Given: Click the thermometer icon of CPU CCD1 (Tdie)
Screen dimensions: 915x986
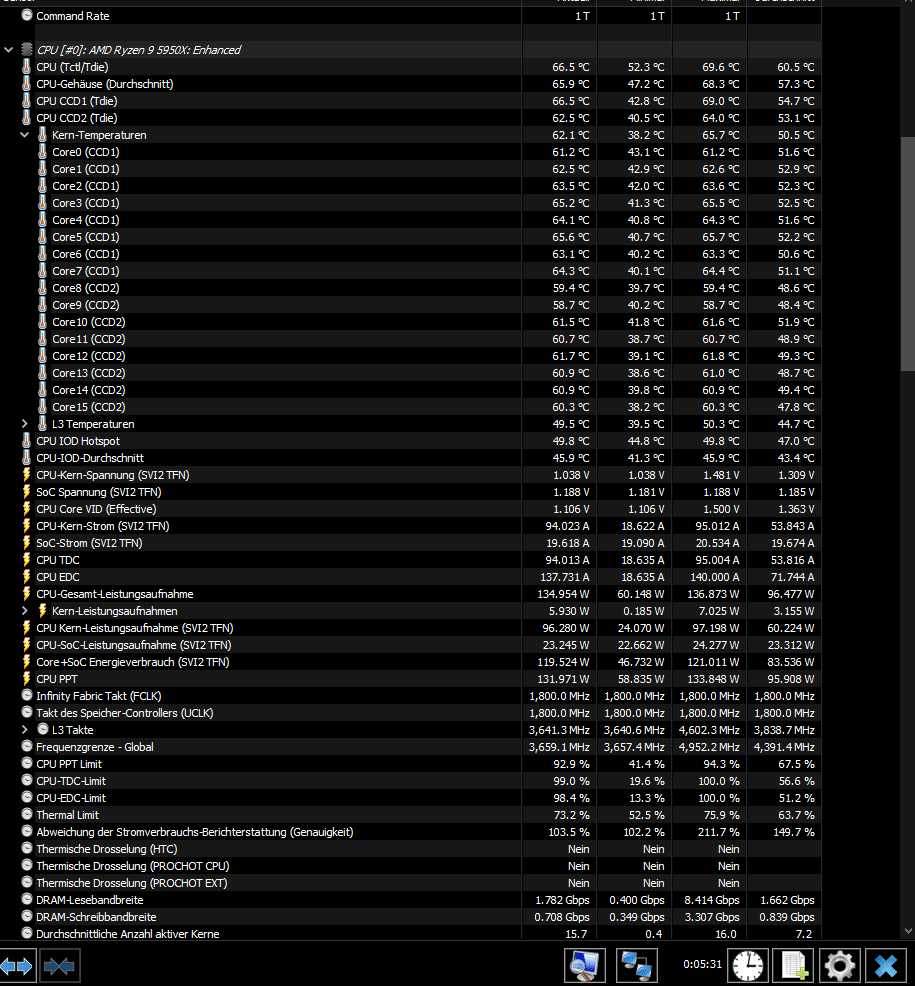Looking at the screenshot, I should [x=26, y=101].
